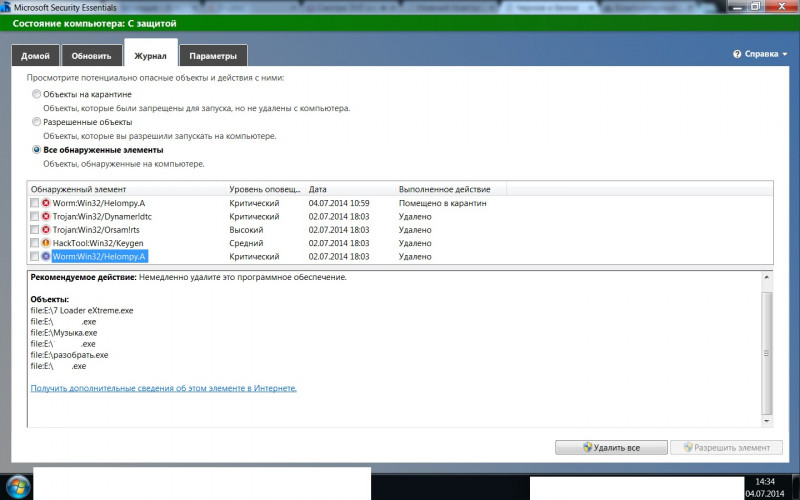
Task: Click the red alert icon of the 04.07.2014 Helompy.A row
Action: coord(46,203)
